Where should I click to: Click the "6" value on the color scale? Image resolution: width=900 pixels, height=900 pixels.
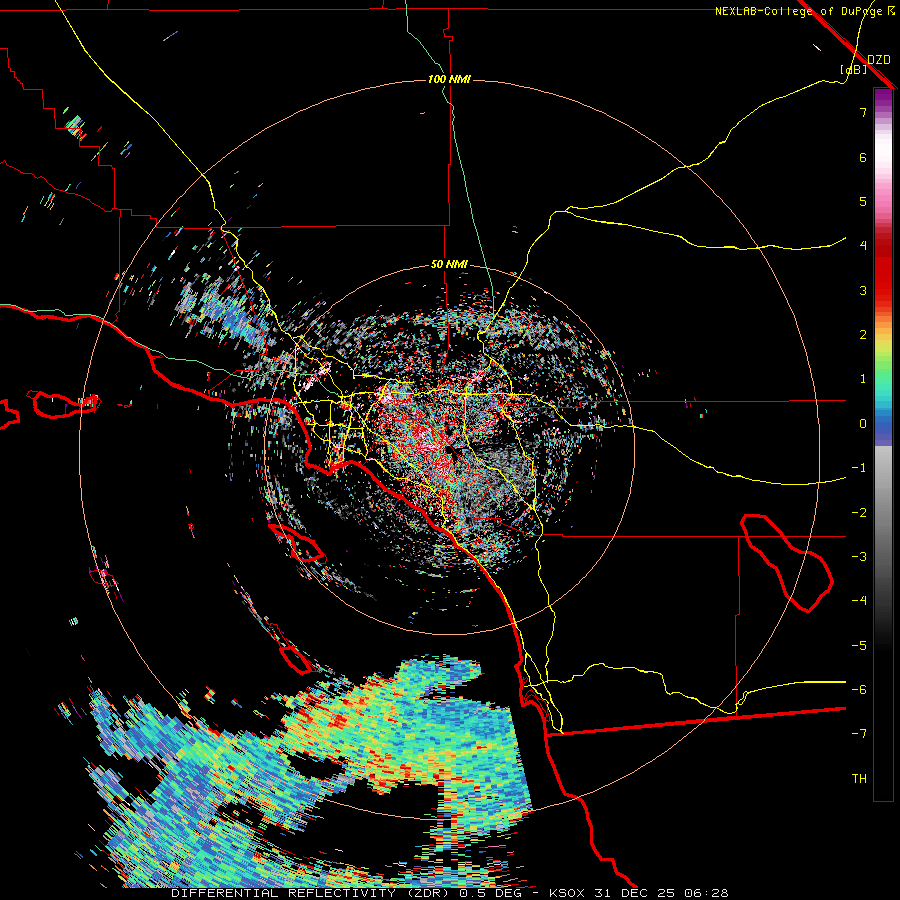(x=863, y=158)
